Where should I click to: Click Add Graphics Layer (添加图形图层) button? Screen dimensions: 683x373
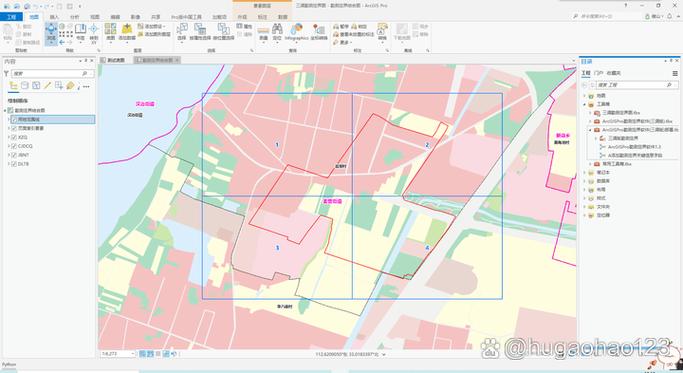(154, 34)
